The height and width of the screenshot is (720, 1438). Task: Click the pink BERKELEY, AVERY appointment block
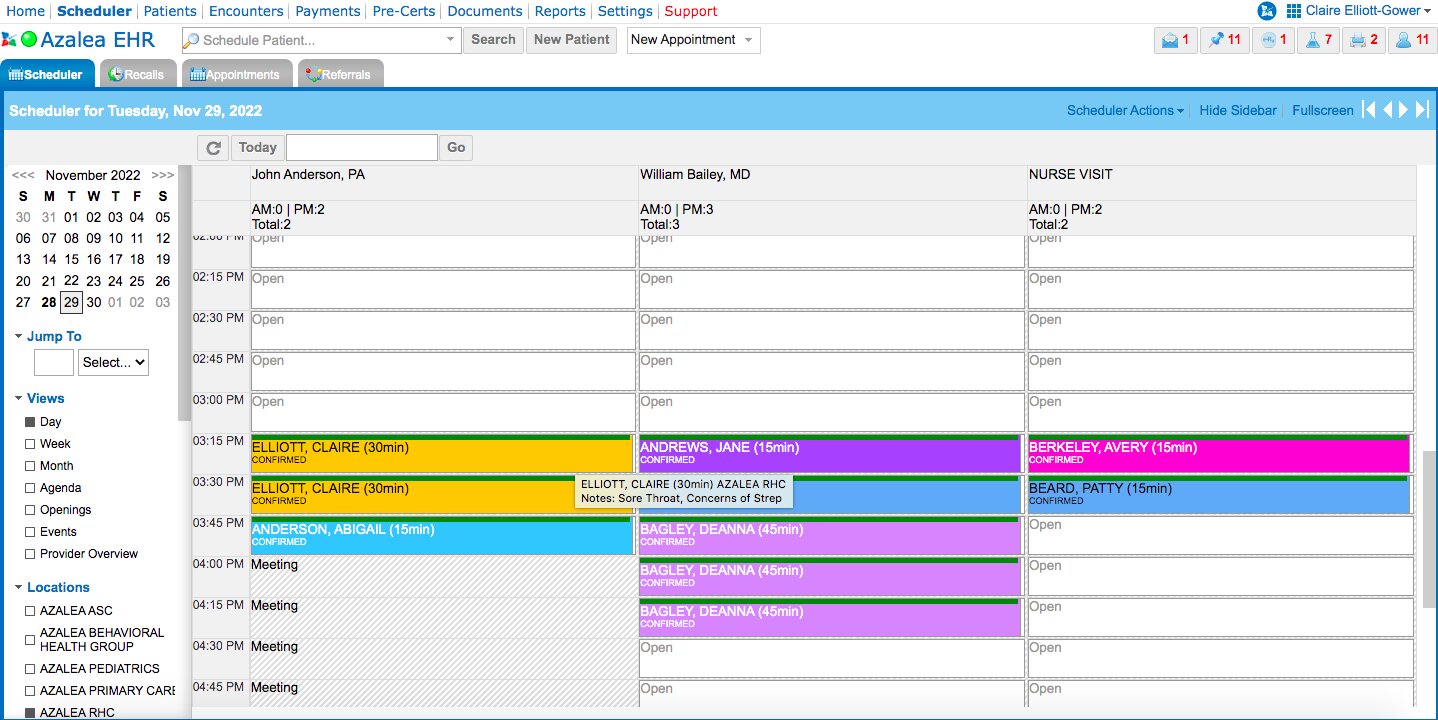coord(1217,453)
